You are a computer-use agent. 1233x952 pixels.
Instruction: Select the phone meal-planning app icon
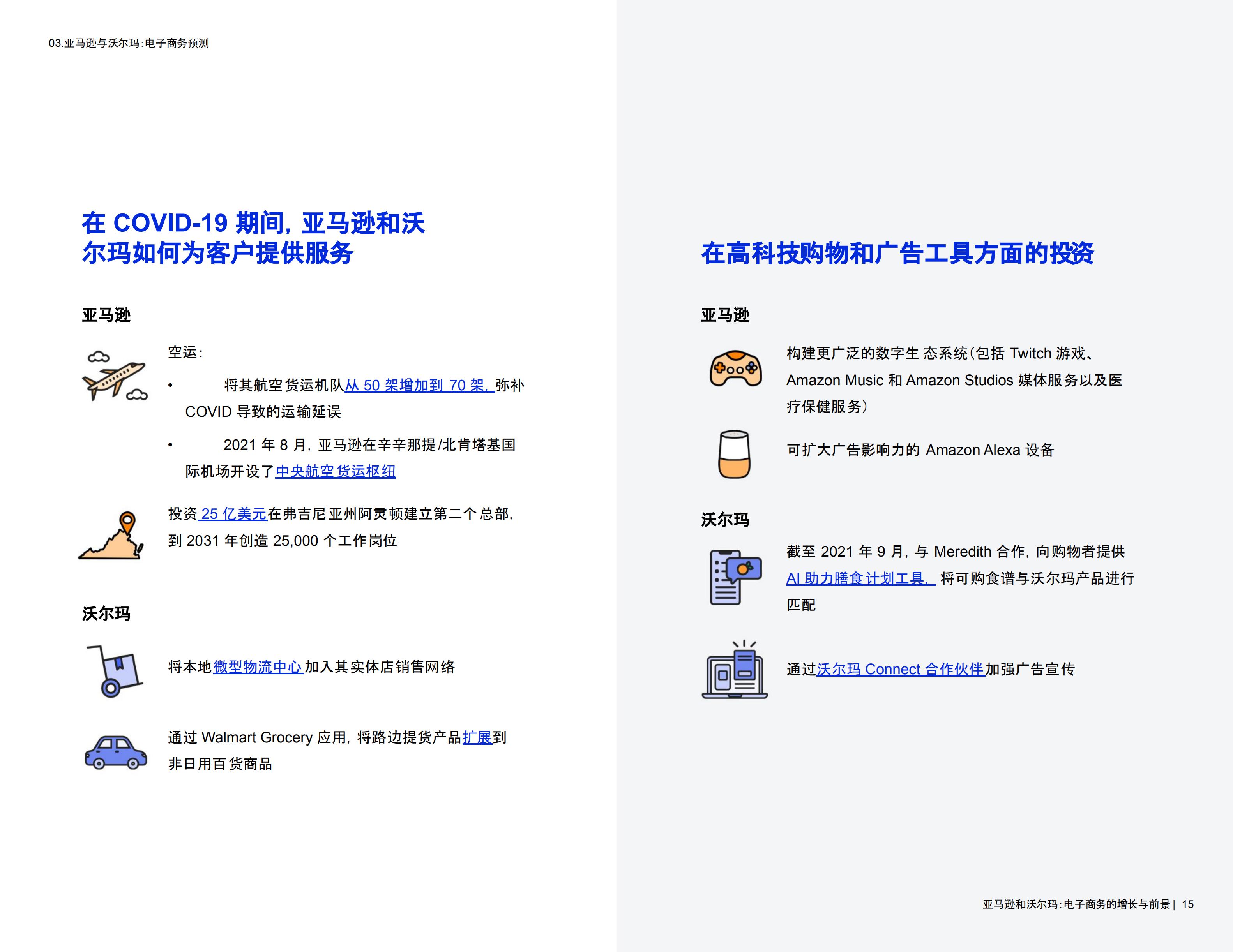734,576
